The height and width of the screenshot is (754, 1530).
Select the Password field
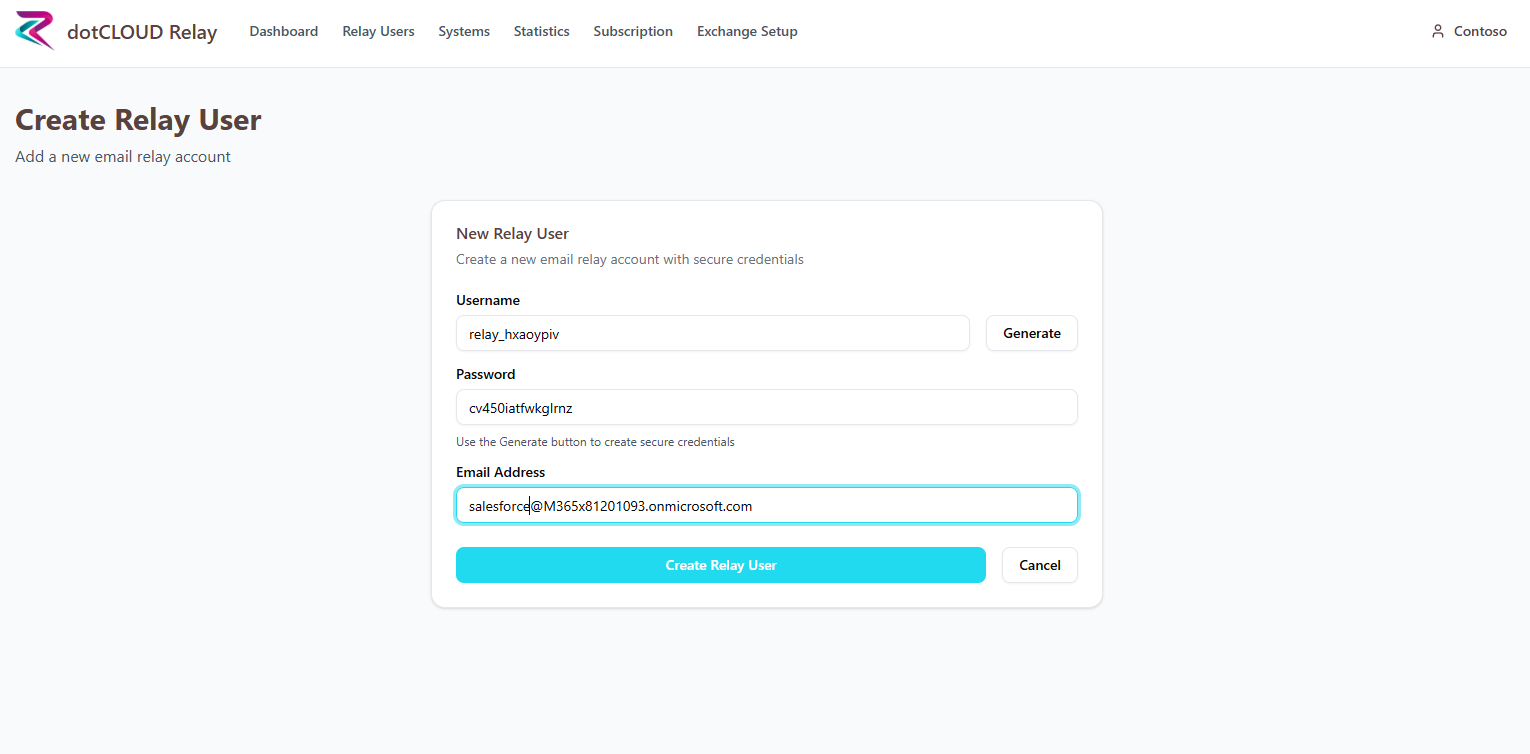[x=766, y=407]
